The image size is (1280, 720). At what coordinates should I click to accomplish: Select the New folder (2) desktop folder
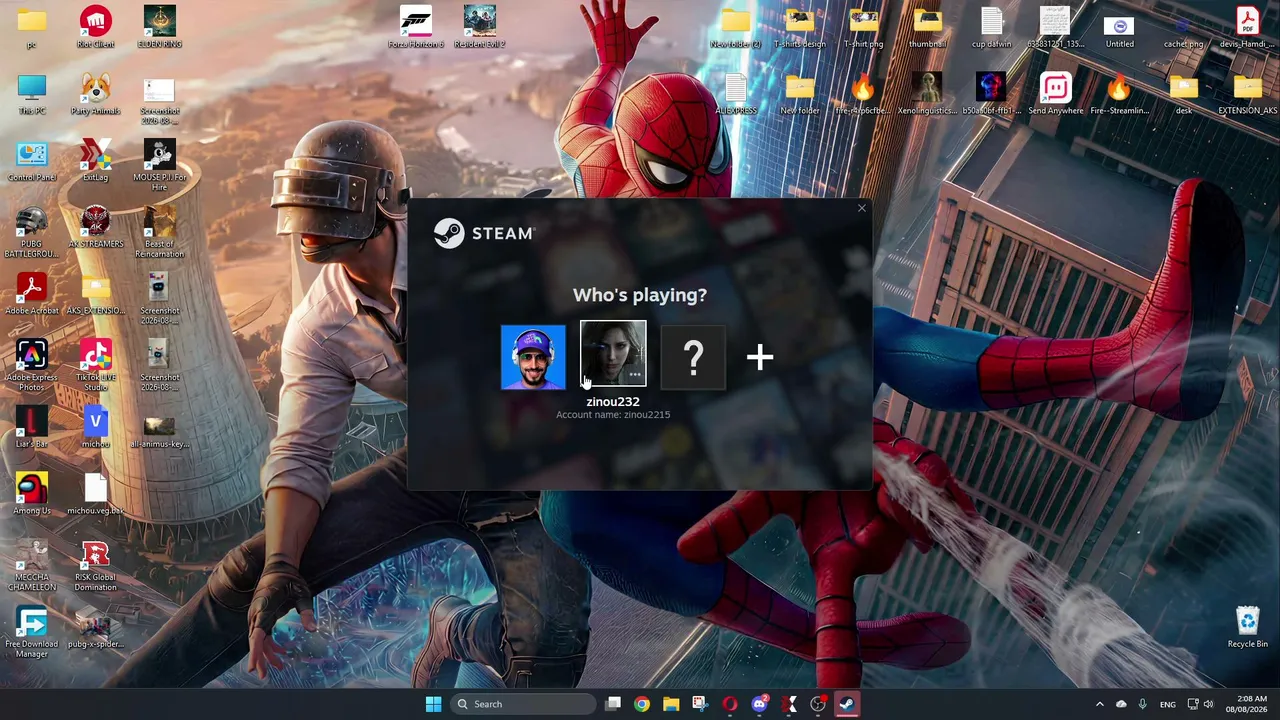736,27
